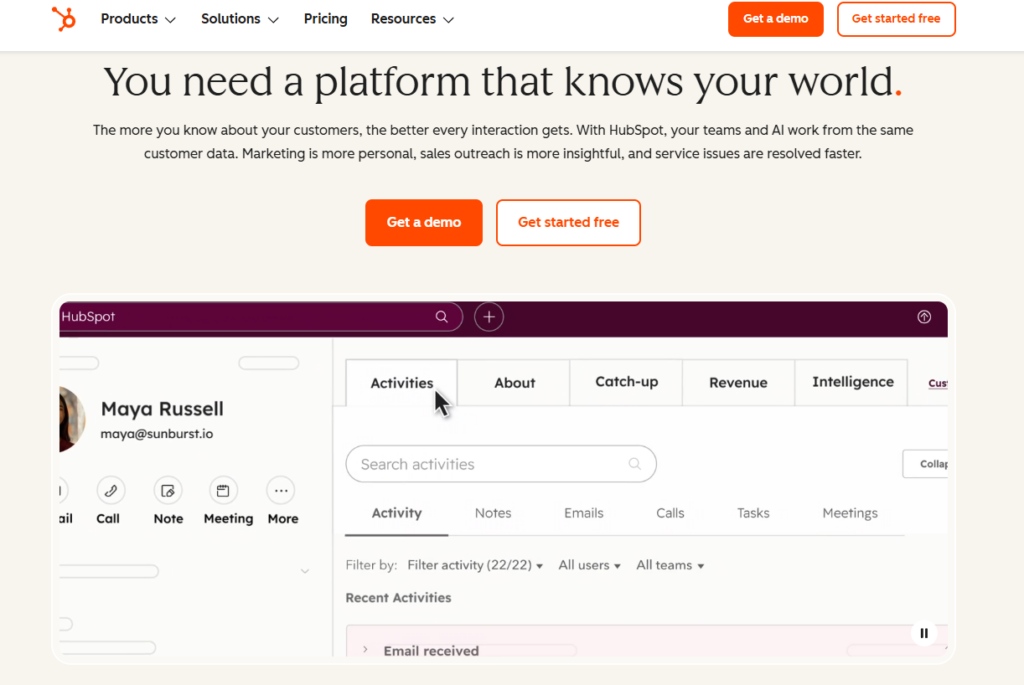The height and width of the screenshot is (685, 1024).
Task: Click the HubSpot sprocket logo
Action: [x=64, y=19]
